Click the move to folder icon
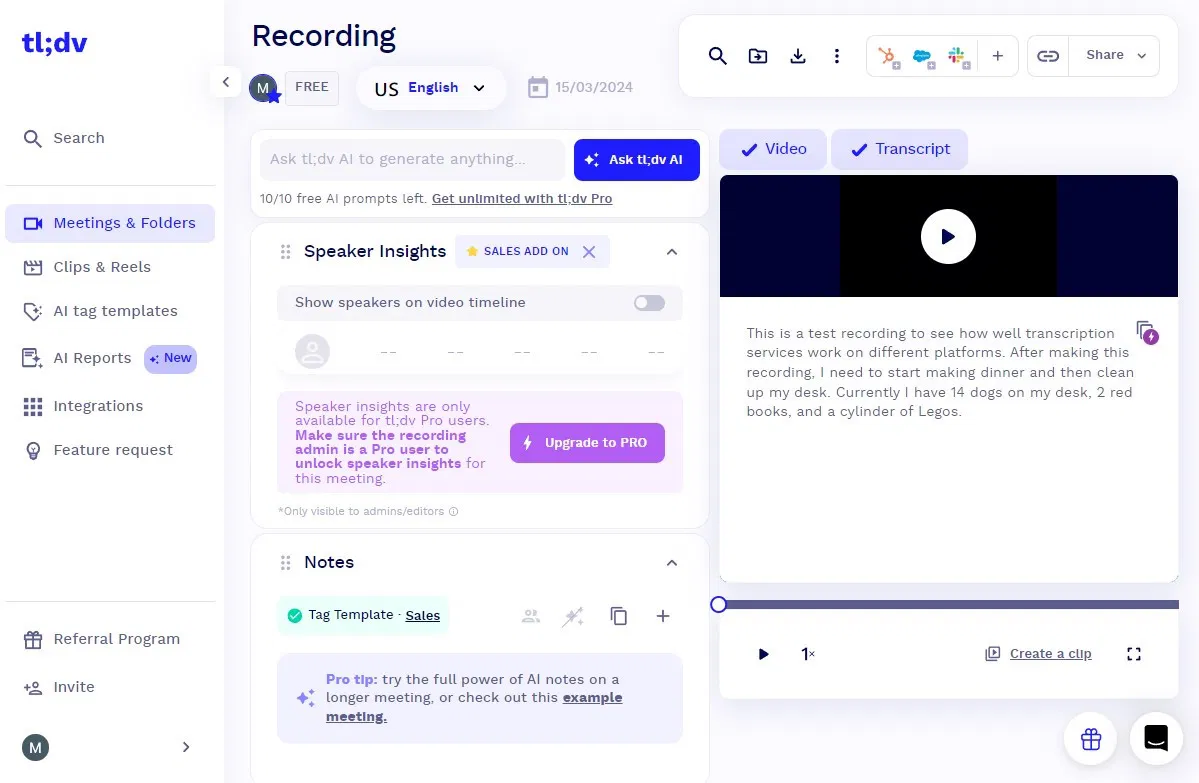The image size is (1199, 783). click(758, 56)
